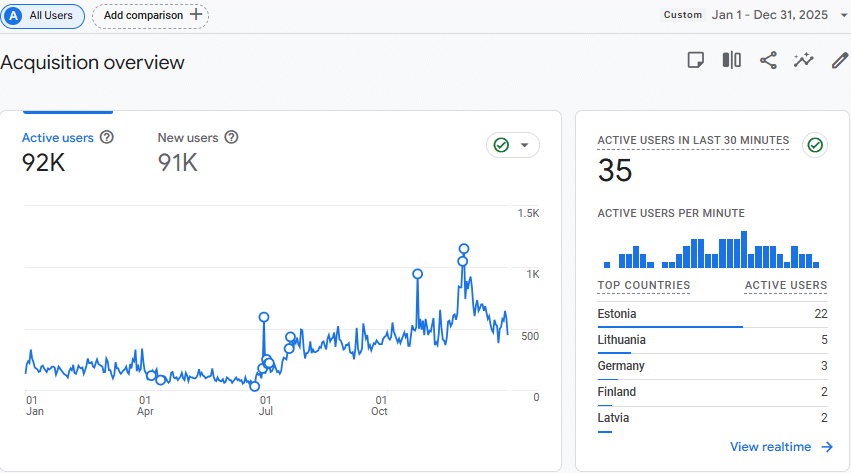Share this report via share icon
The height and width of the screenshot is (473, 851).
tap(768, 61)
